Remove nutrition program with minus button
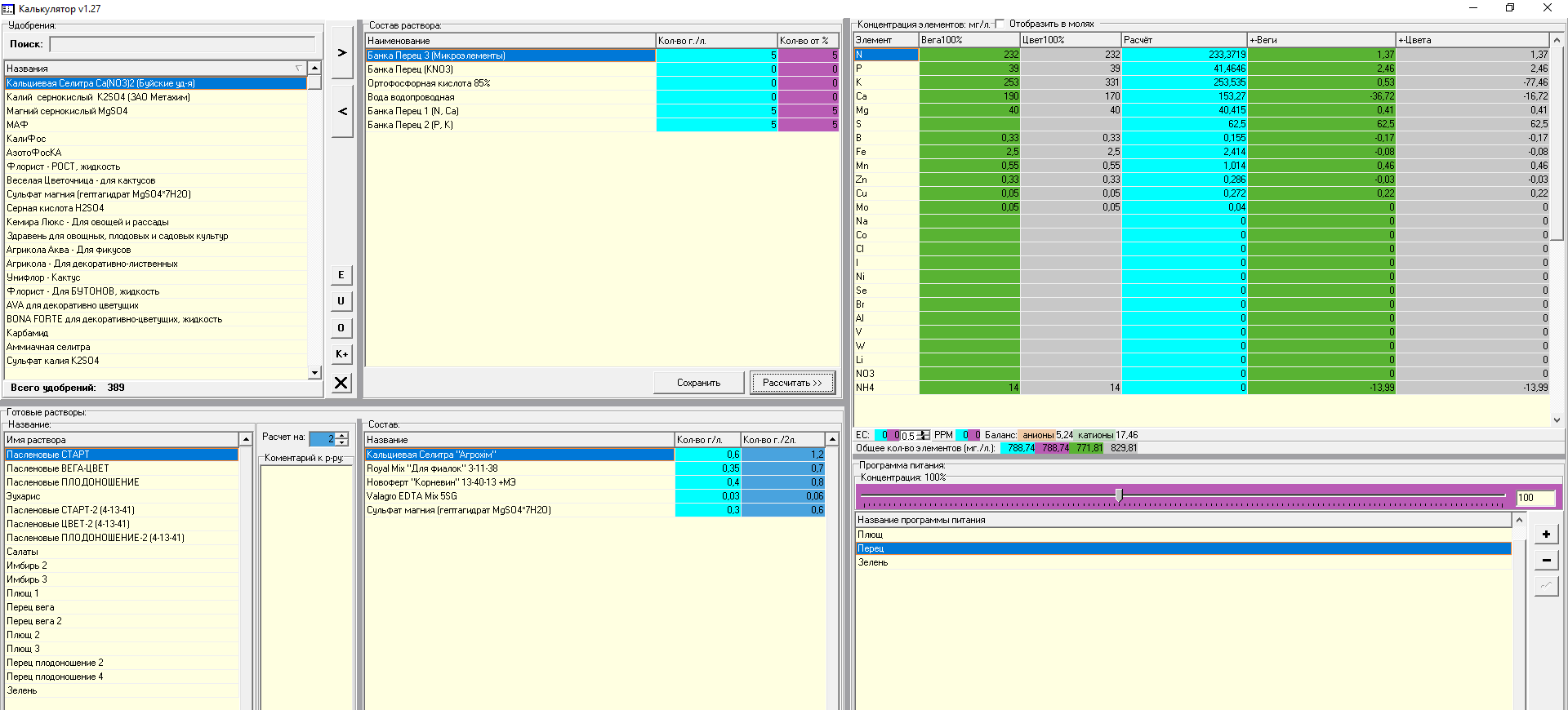This screenshot has height=710, width=1568. pyautogui.click(x=1546, y=560)
